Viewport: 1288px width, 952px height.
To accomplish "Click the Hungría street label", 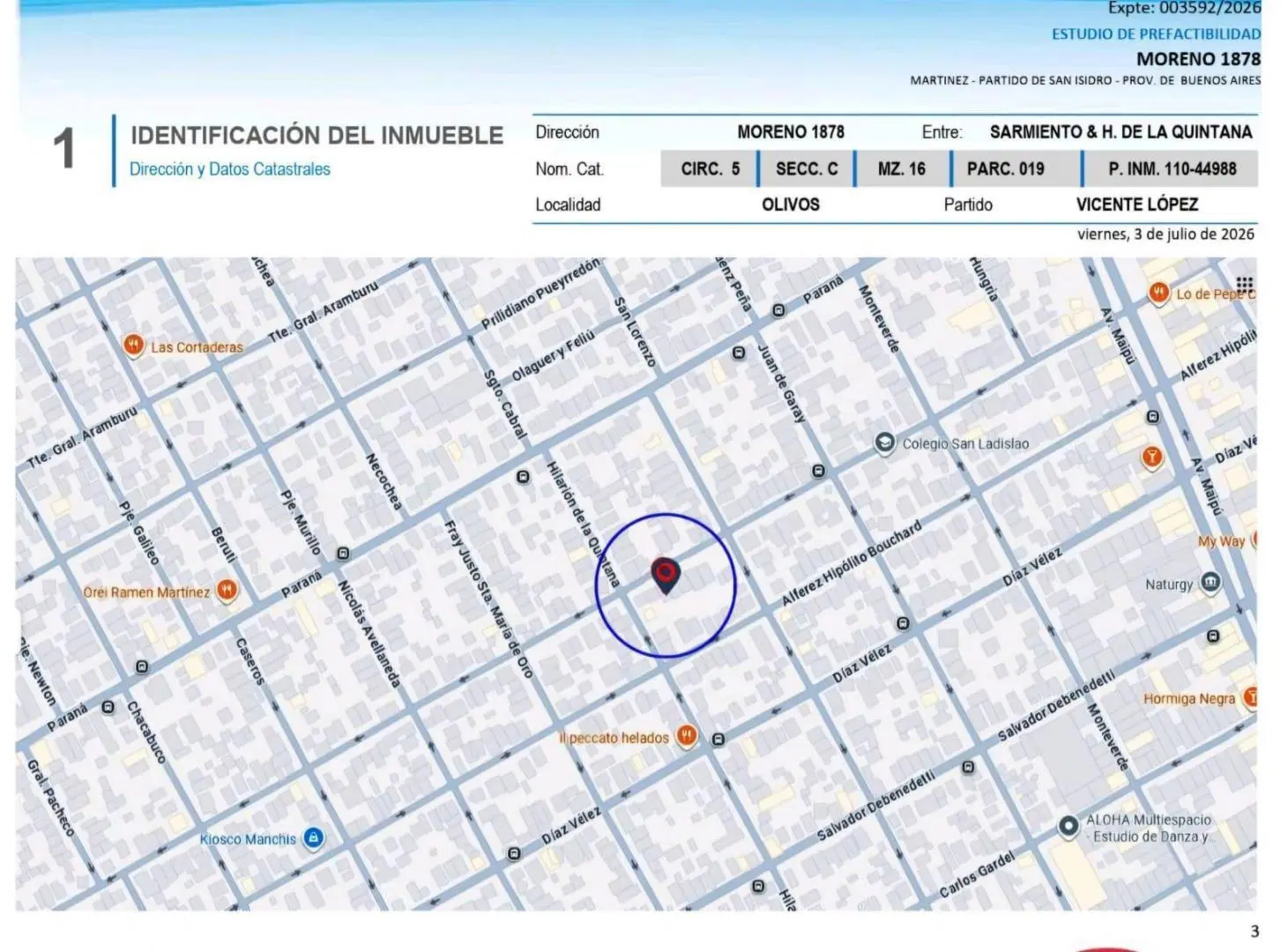I will 983,279.
